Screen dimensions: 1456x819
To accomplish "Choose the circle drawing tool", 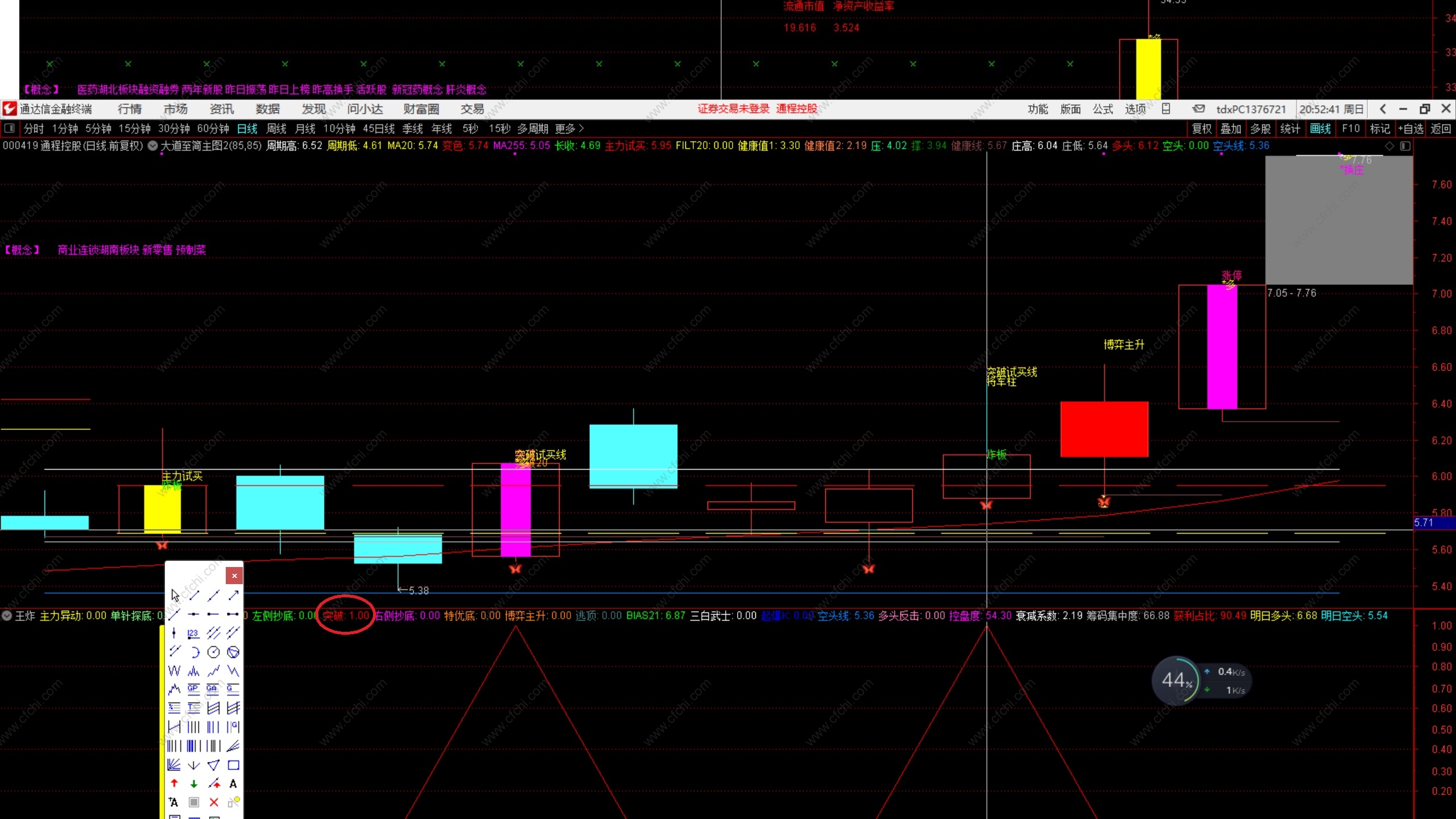I will (213, 652).
